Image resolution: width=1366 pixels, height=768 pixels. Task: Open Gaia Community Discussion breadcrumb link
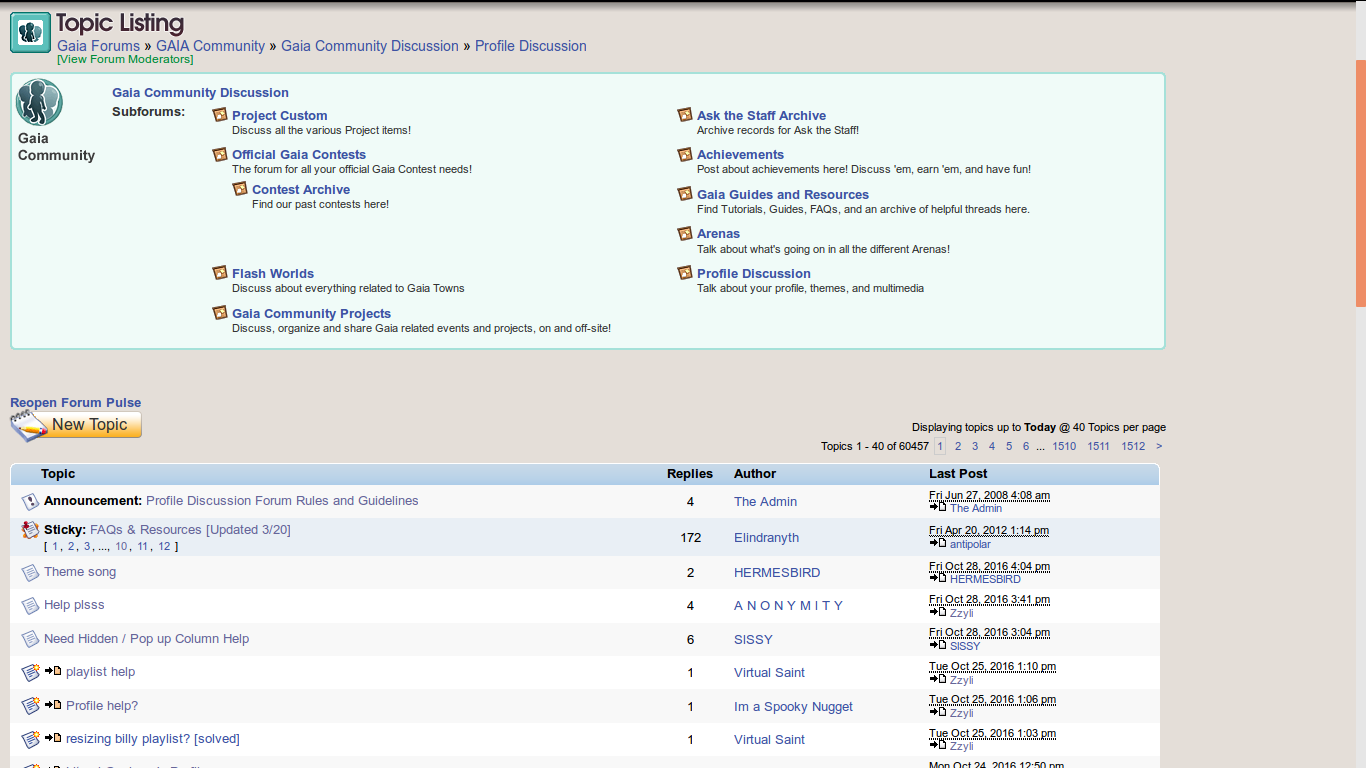[369, 46]
